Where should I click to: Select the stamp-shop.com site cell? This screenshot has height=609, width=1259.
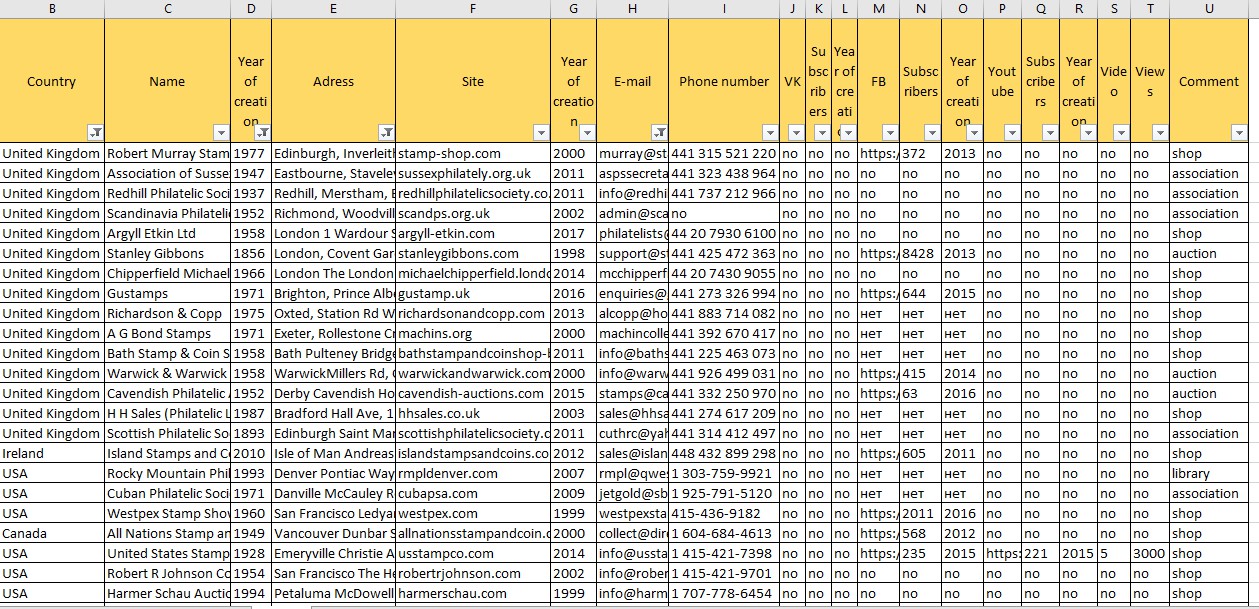coord(473,154)
